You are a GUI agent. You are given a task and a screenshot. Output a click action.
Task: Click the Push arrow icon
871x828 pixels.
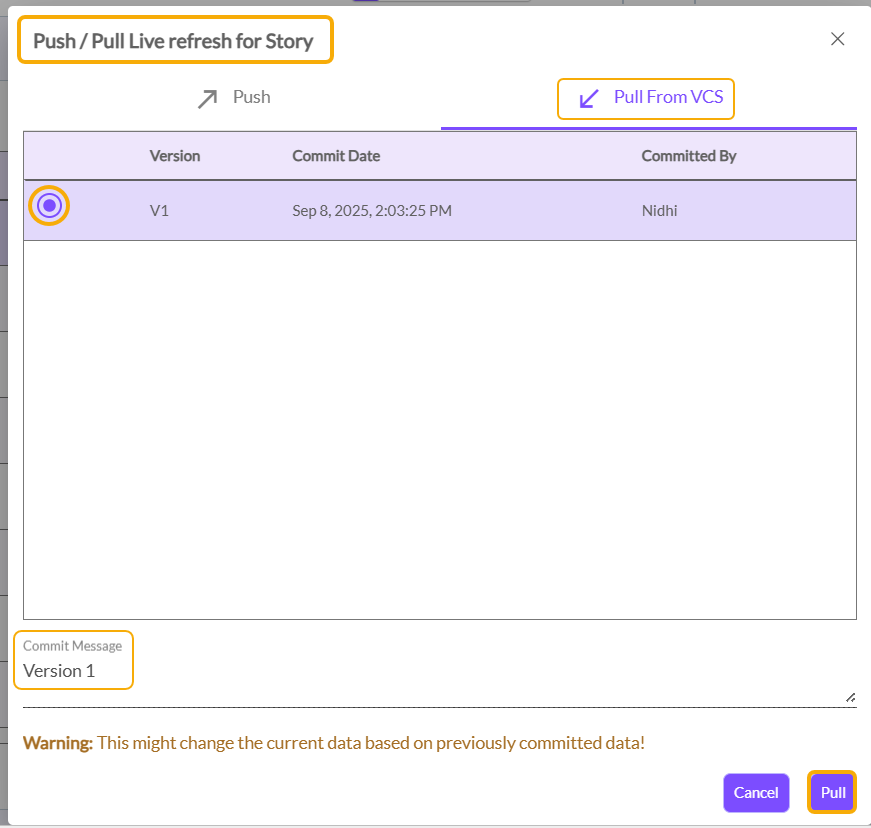click(207, 98)
